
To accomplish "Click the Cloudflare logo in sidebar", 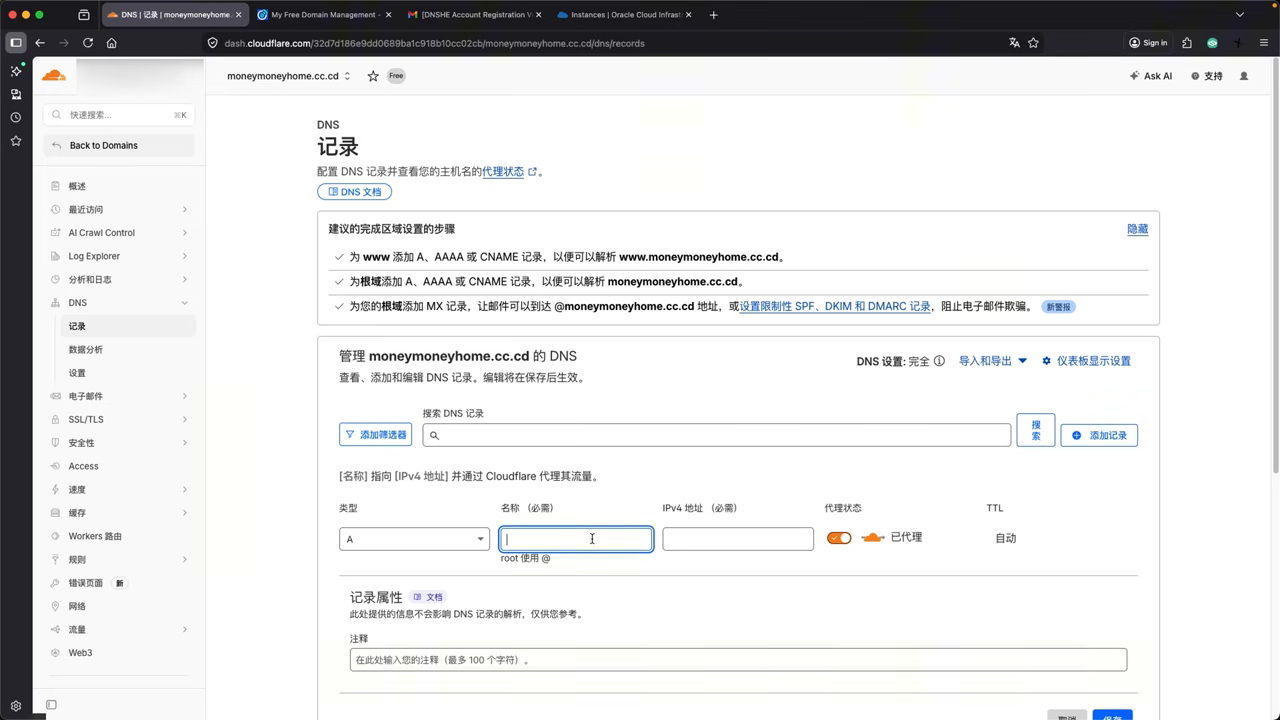I will (x=53, y=76).
